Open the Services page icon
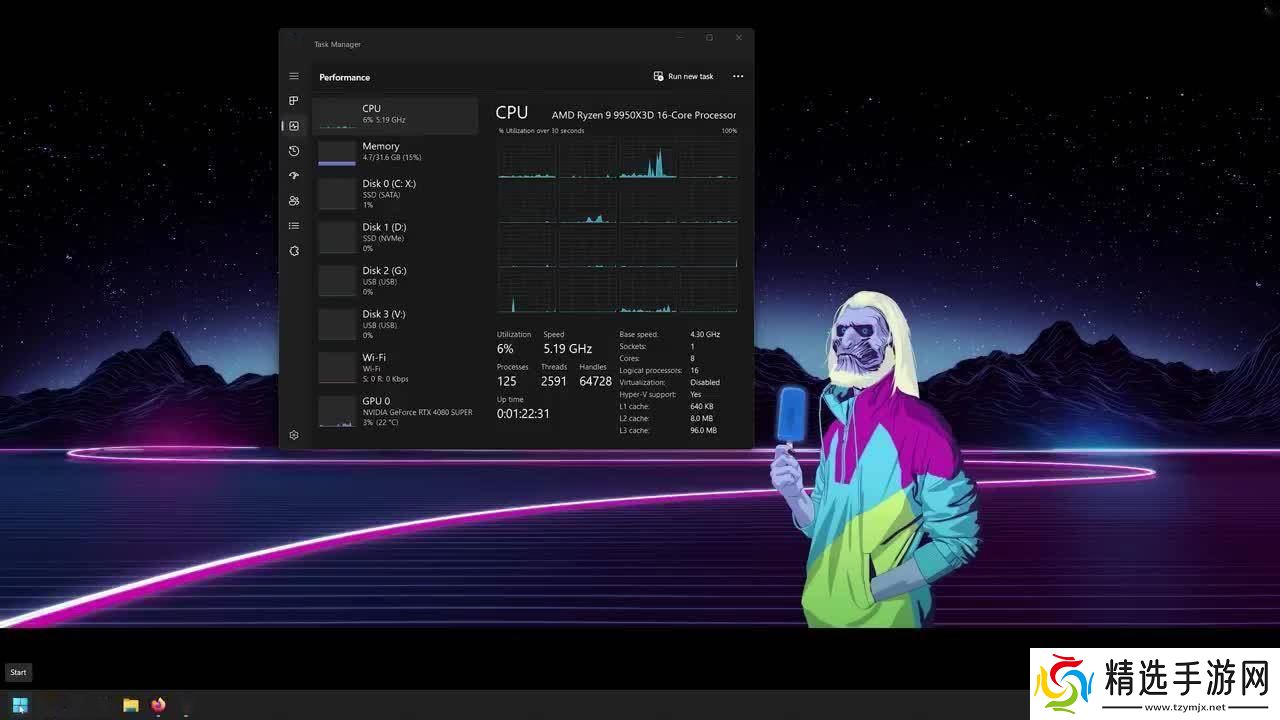 pos(294,251)
